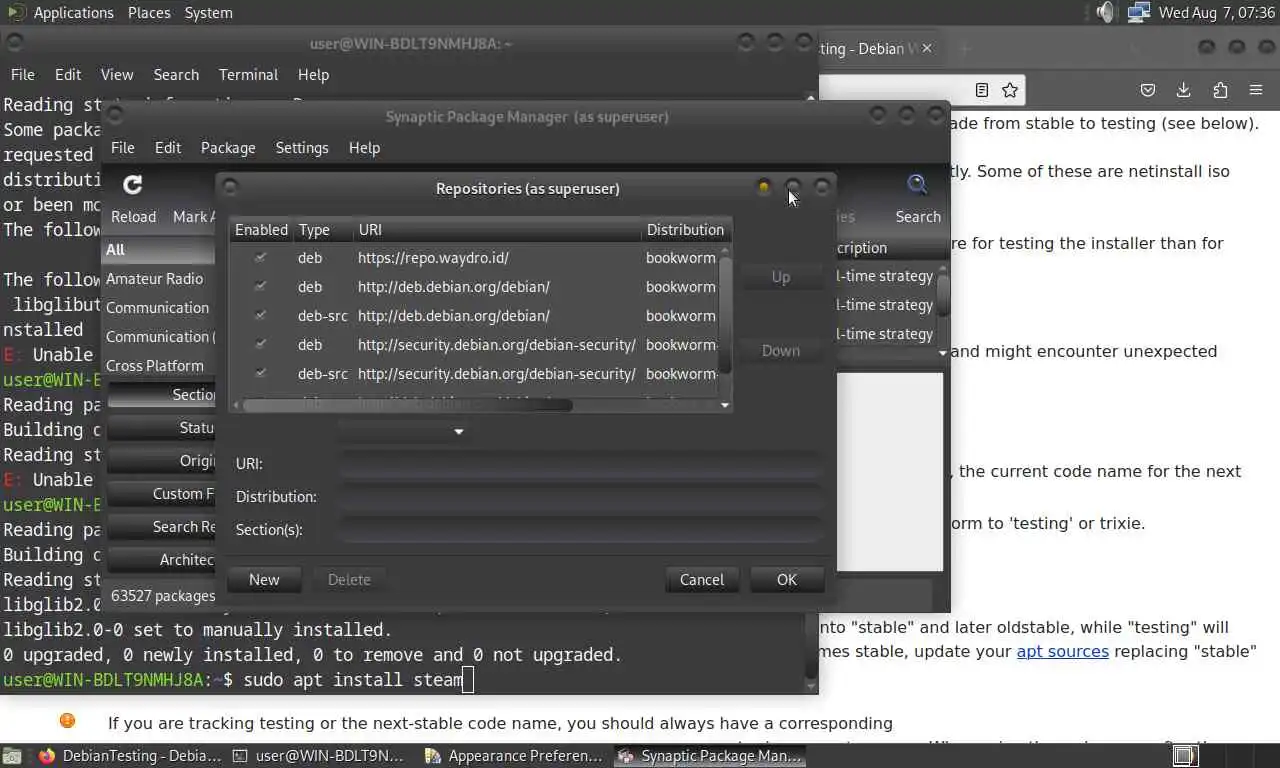Click the Architecture filter button in Synaptic

[162, 560]
